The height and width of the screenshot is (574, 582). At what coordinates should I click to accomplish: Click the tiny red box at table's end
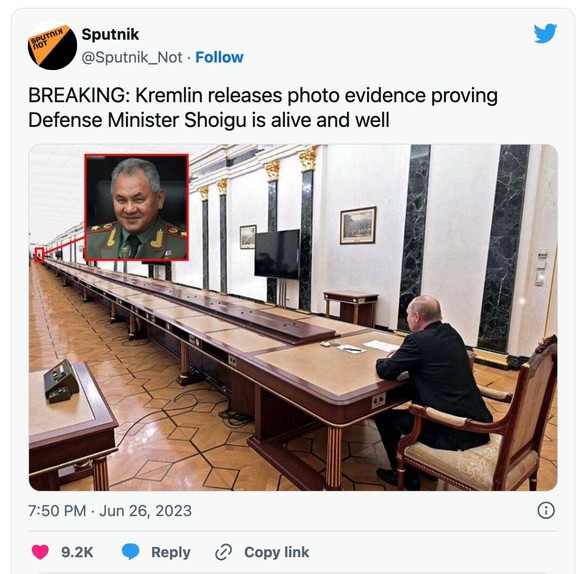point(39,255)
